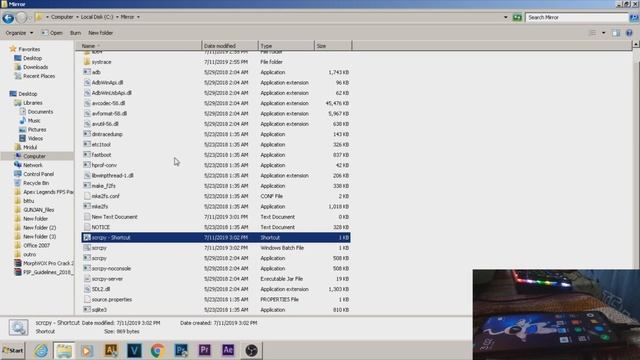640x360 pixels.
Task: Go back with the Back arrow button
Action: tap(8, 18)
